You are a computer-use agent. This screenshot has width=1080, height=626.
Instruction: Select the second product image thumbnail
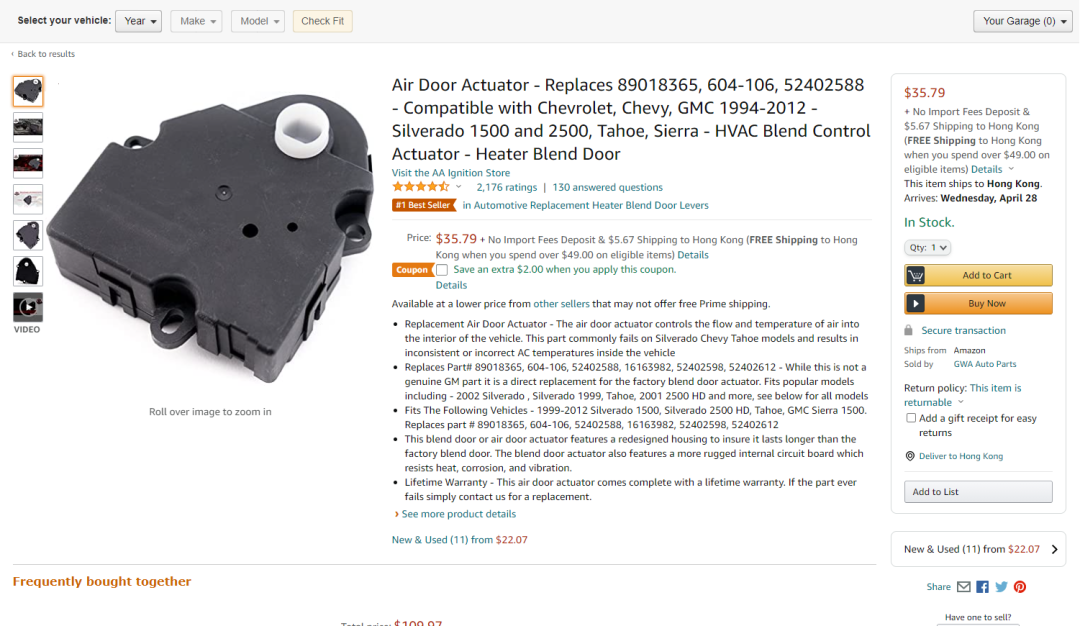(28, 127)
